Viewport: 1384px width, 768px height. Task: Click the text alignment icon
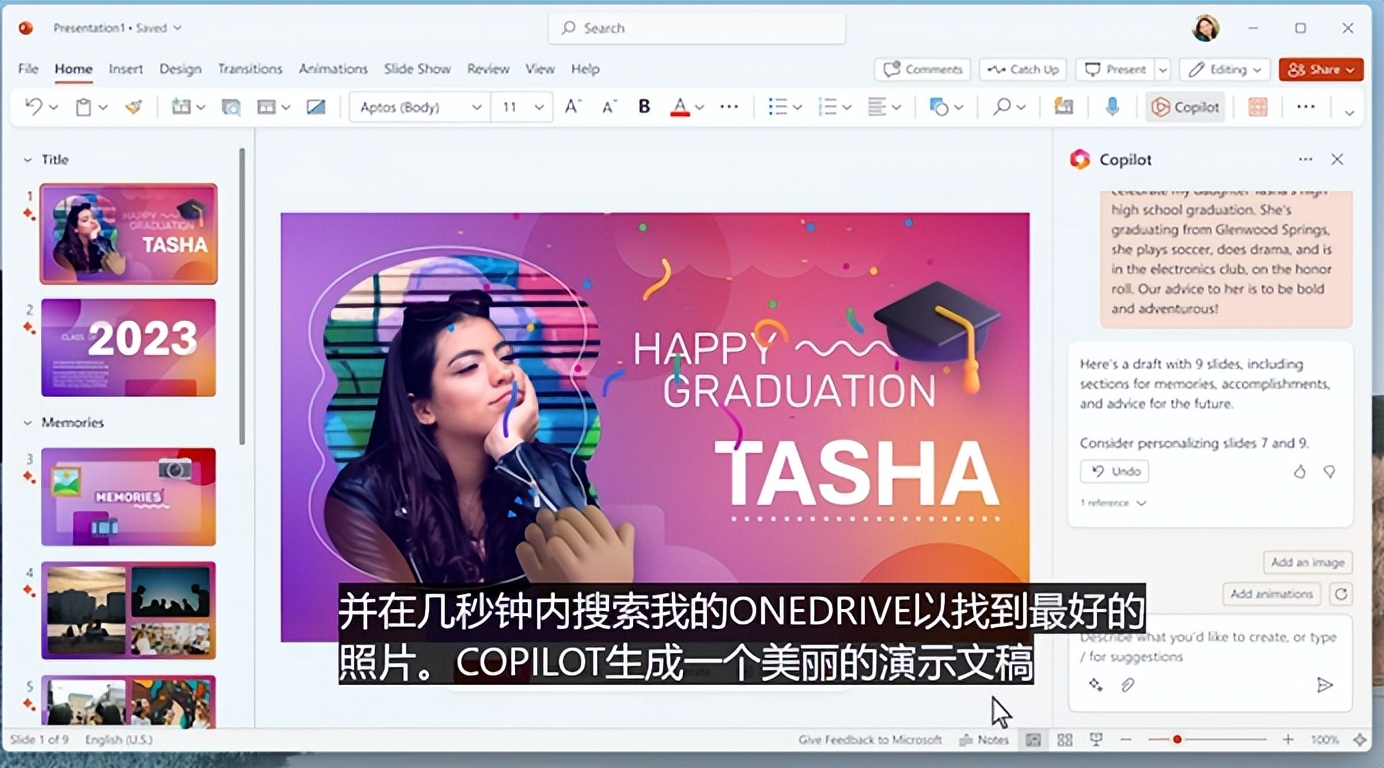pyautogui.click(x=877, y=107)
